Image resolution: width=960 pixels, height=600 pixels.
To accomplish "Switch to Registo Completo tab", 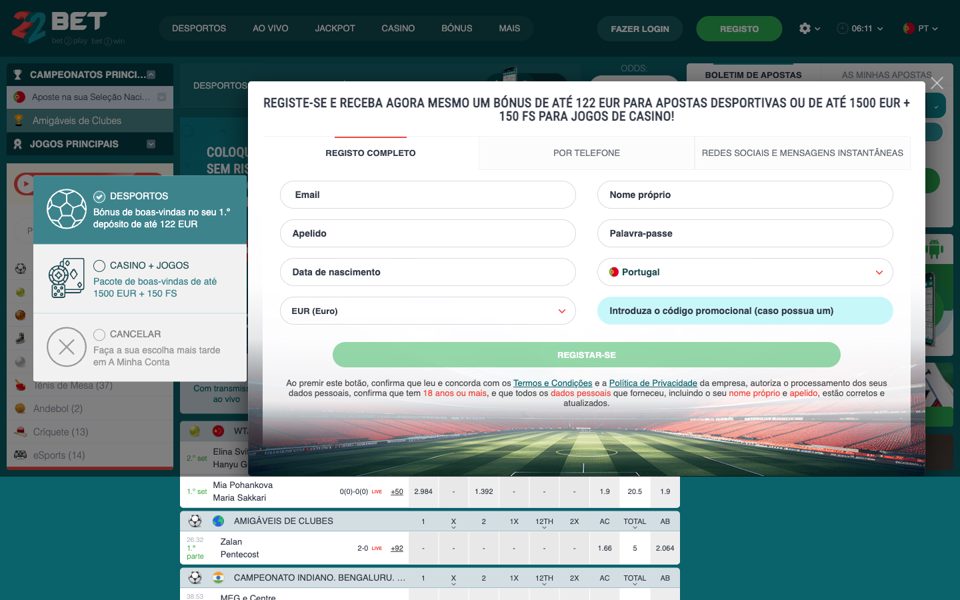I will 370,153.
